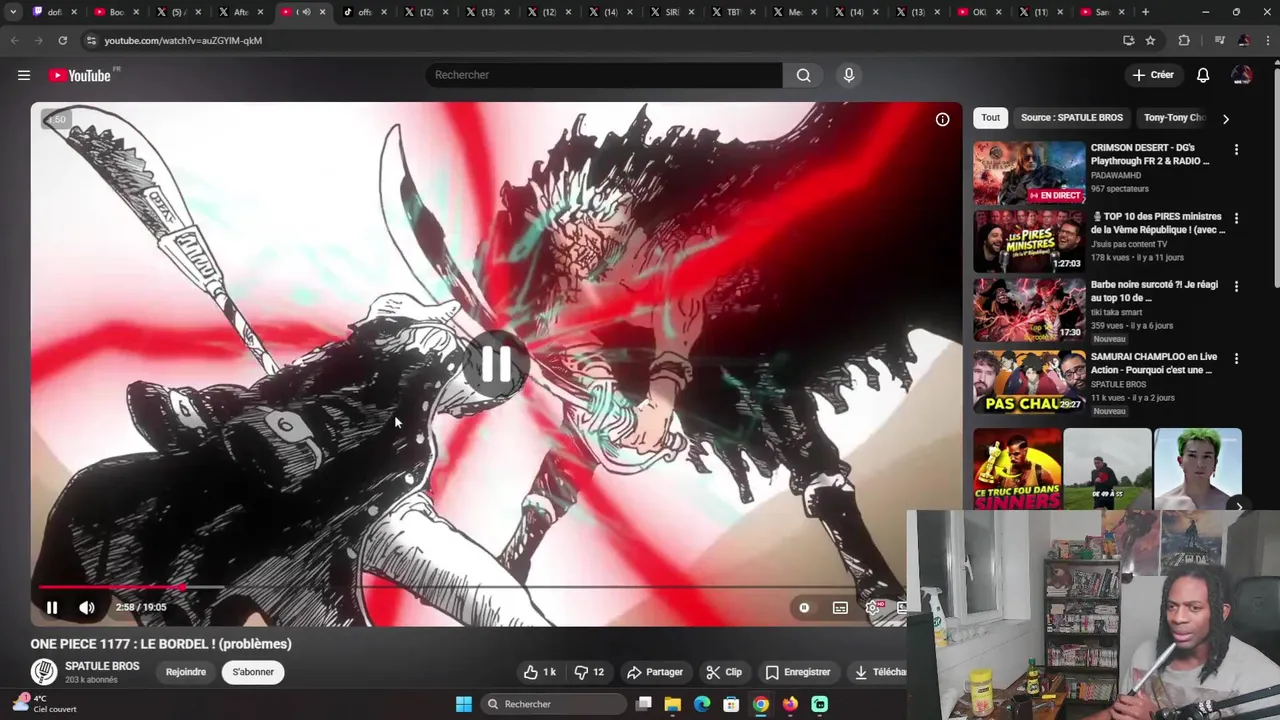1280x720 pixels.
Task: Open options for TOP 10 PIRES ministres video
Action: click(1236, 218)
